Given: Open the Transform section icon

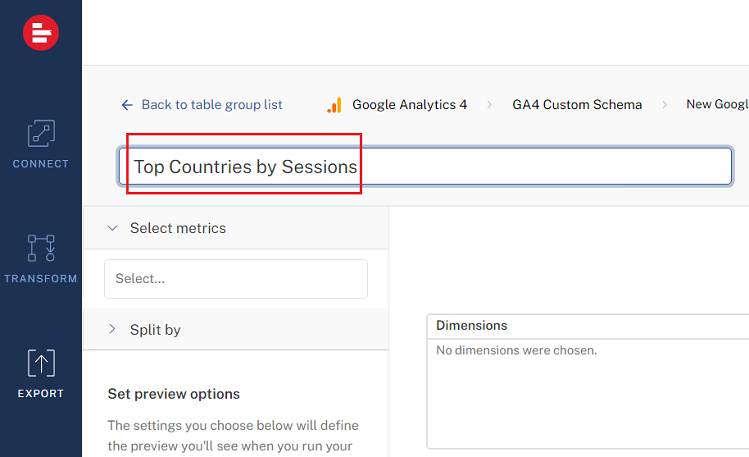Looking at the screenshot, I should point(41,248).
